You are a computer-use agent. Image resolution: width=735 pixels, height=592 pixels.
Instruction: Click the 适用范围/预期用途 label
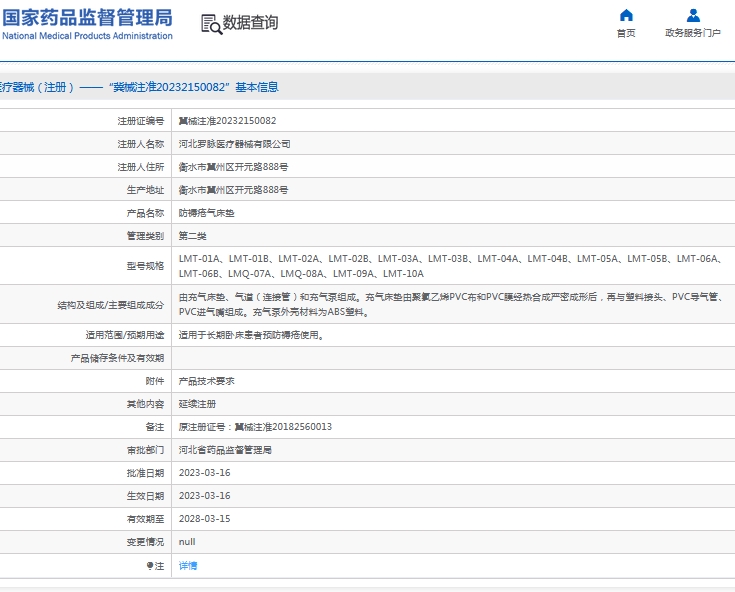point(125,335)
